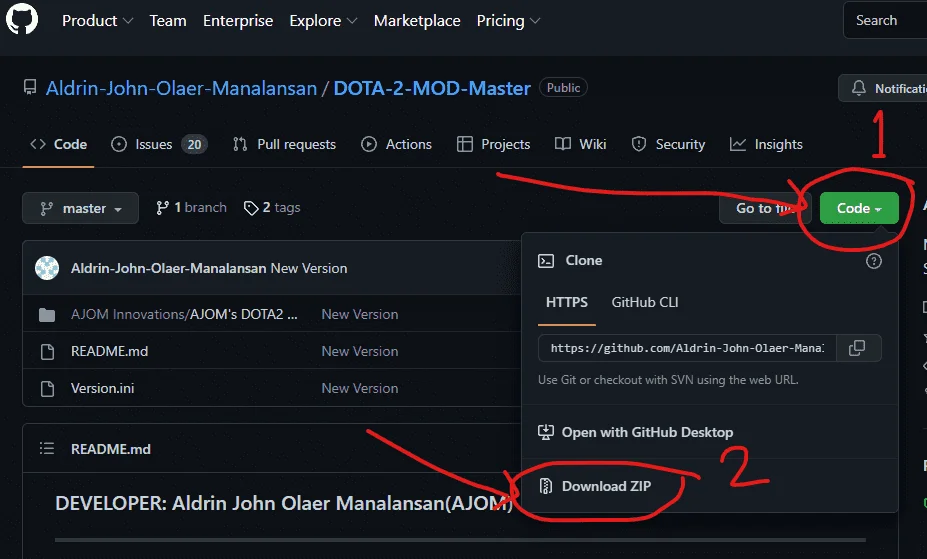Click the ZIP file icon
927x559 pixels.
pyautogui.click(x=546, y=486)
